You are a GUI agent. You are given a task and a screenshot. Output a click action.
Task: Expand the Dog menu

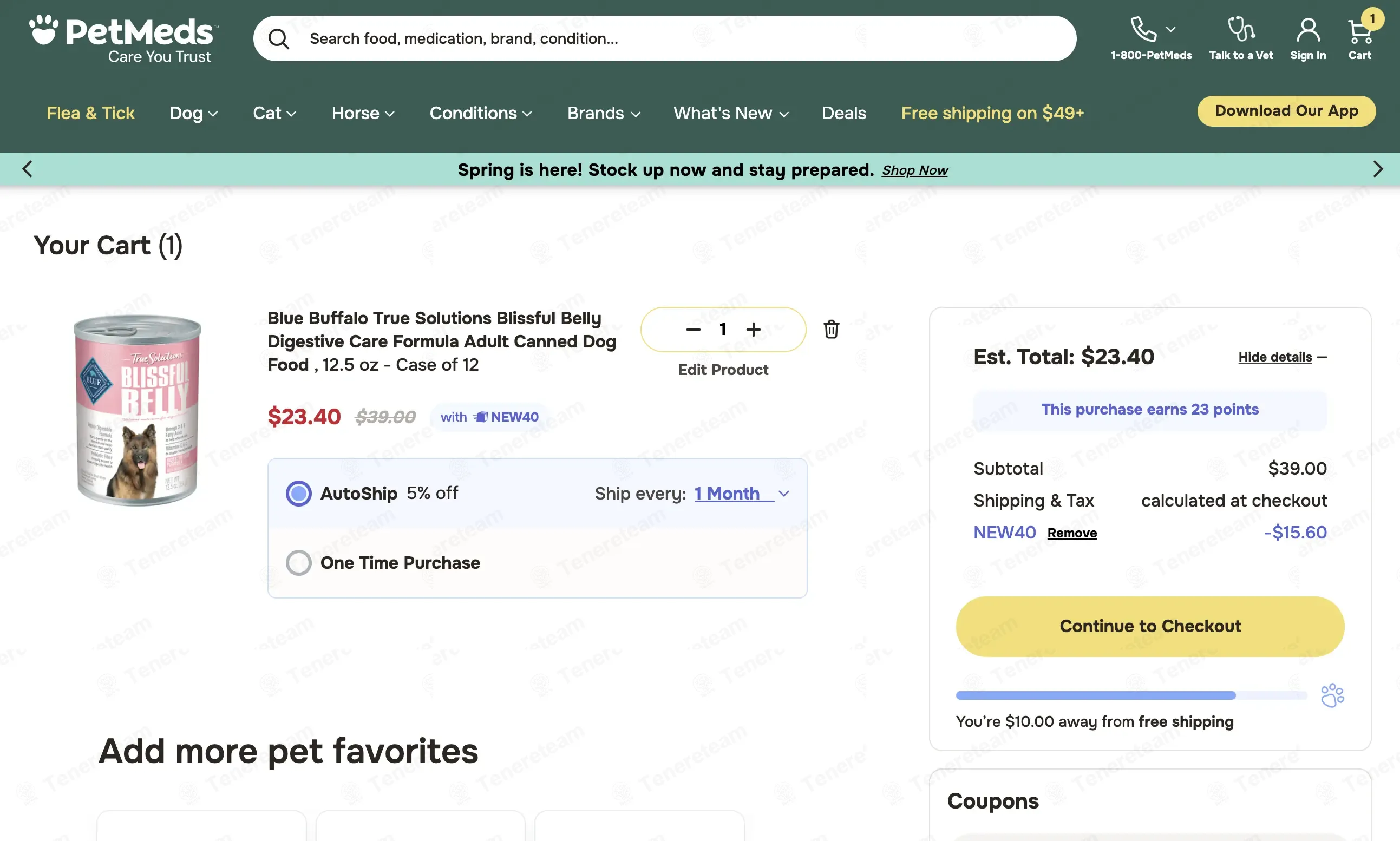click(x=194, y=113)
